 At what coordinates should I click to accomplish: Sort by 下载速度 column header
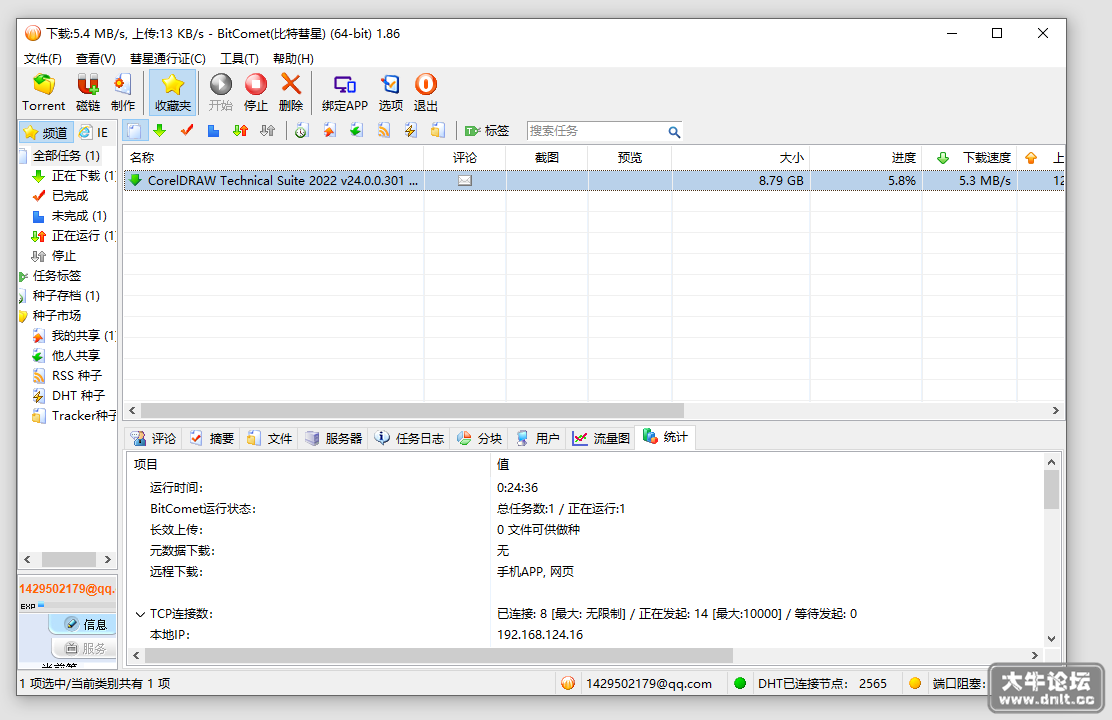970,157
